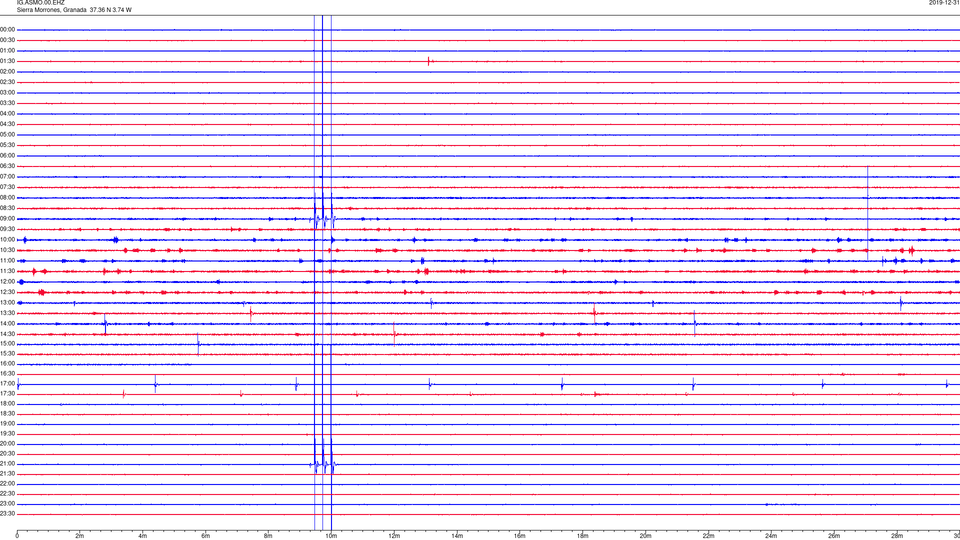The height and width of the screenshot is (540, 960).
Task: Click the 16m axis tick label
Action: [520, 536]
